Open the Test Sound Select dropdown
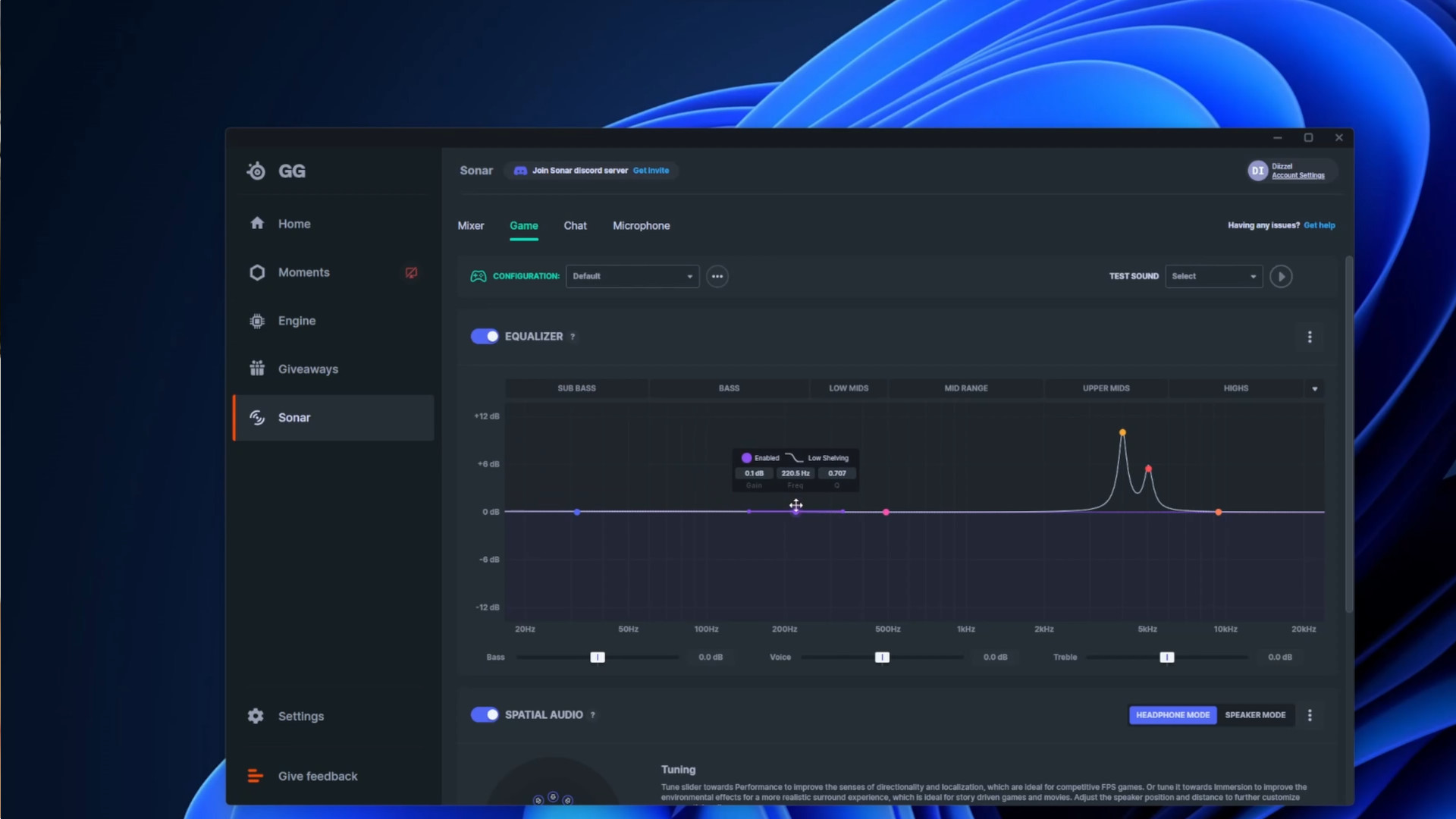This screenshot has height=819, width=1456. point(1213,276)
